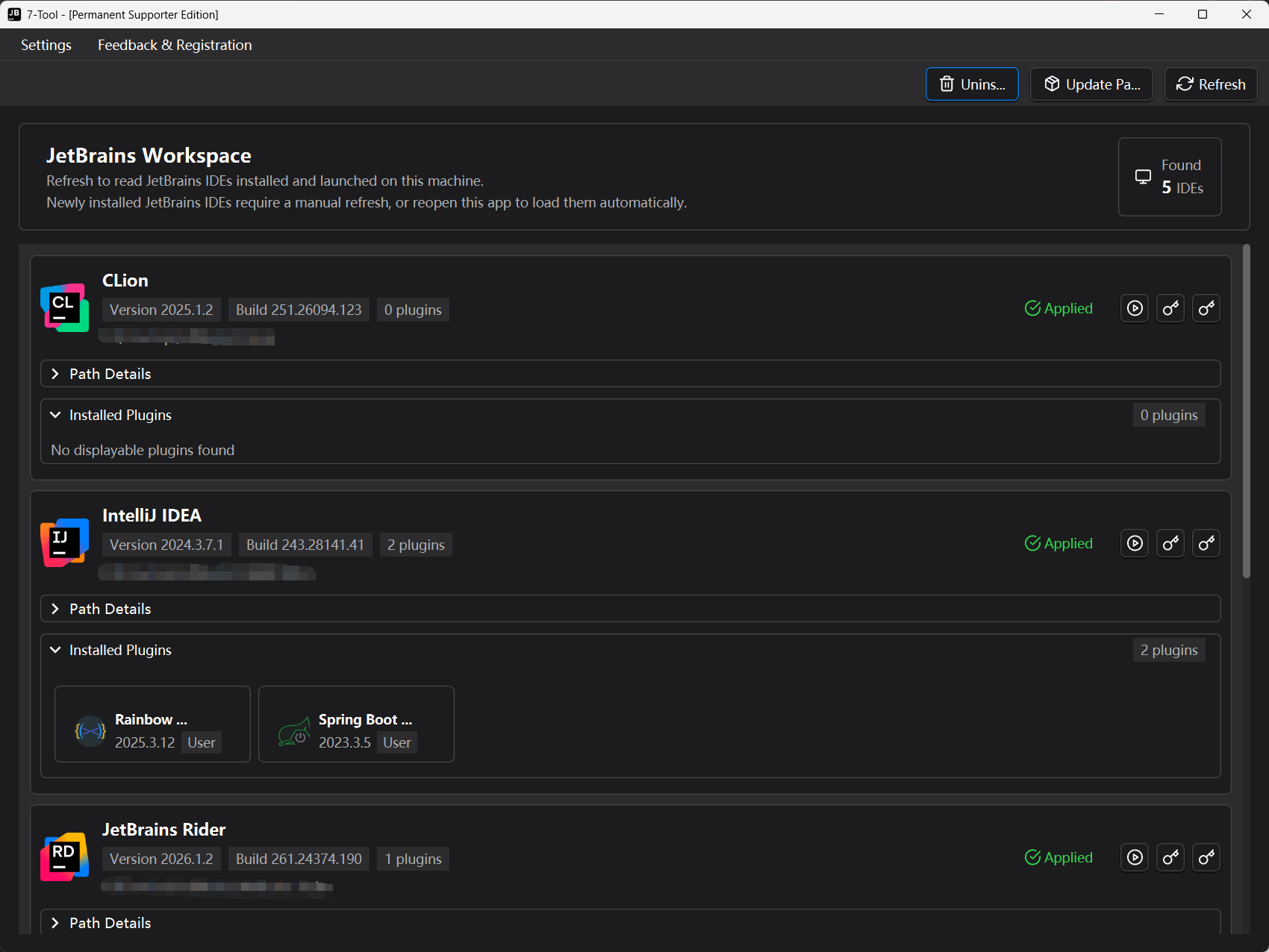The height and width of the screenshot is (952, 1269).
Task: Click the Uninstall button with trash icon
Action: [972, 84]
